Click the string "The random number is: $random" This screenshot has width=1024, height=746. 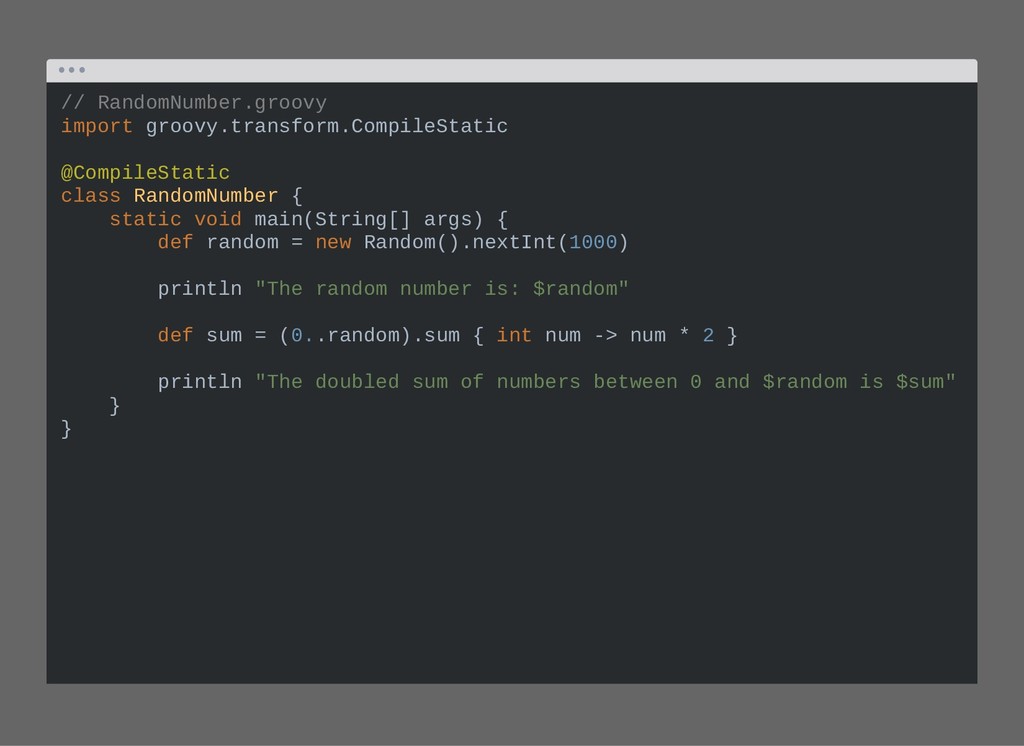click(x=441, y=289)
